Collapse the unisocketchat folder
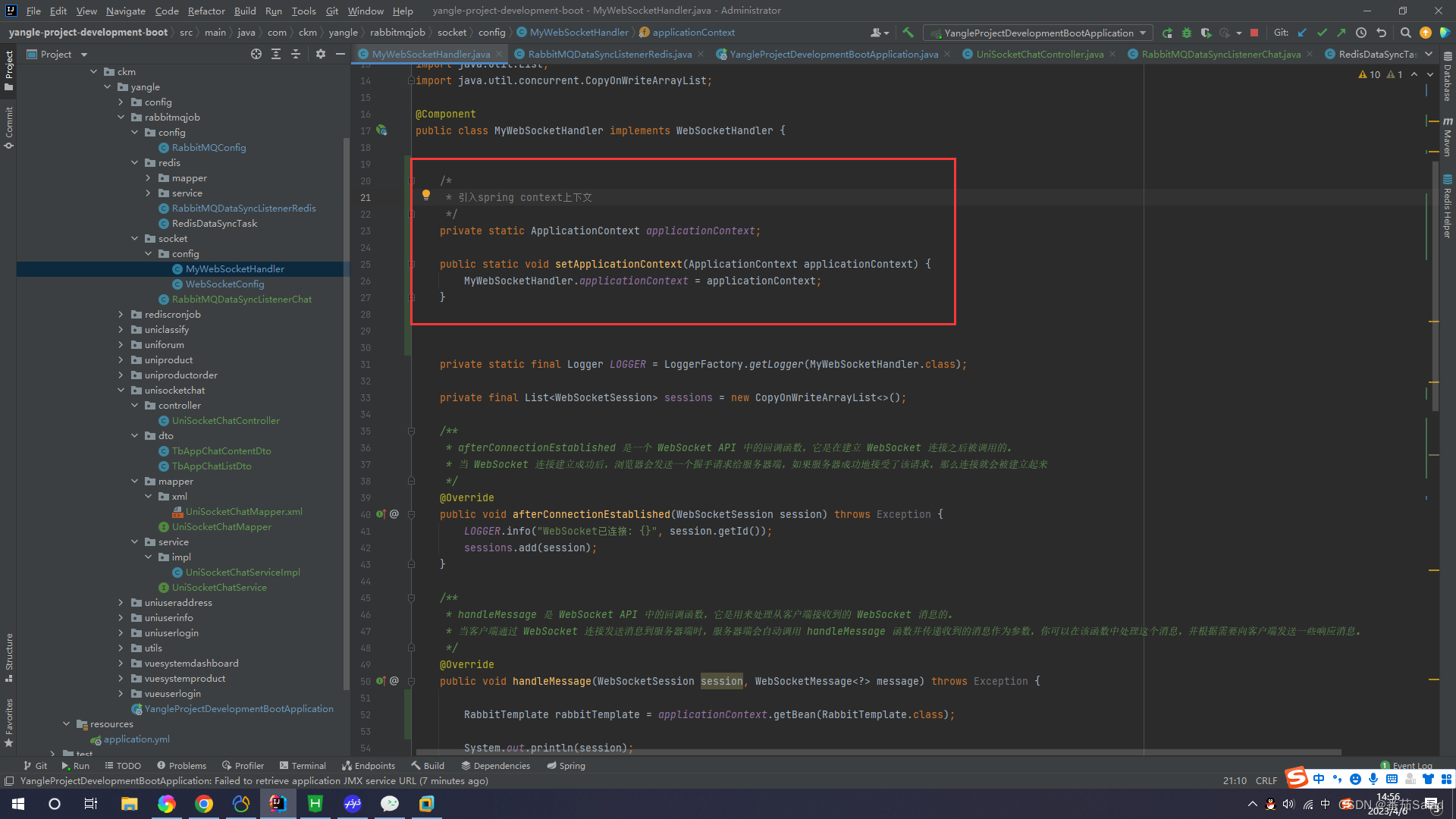The width and height of the screenshot is (1456, 819). click(121, 391)
